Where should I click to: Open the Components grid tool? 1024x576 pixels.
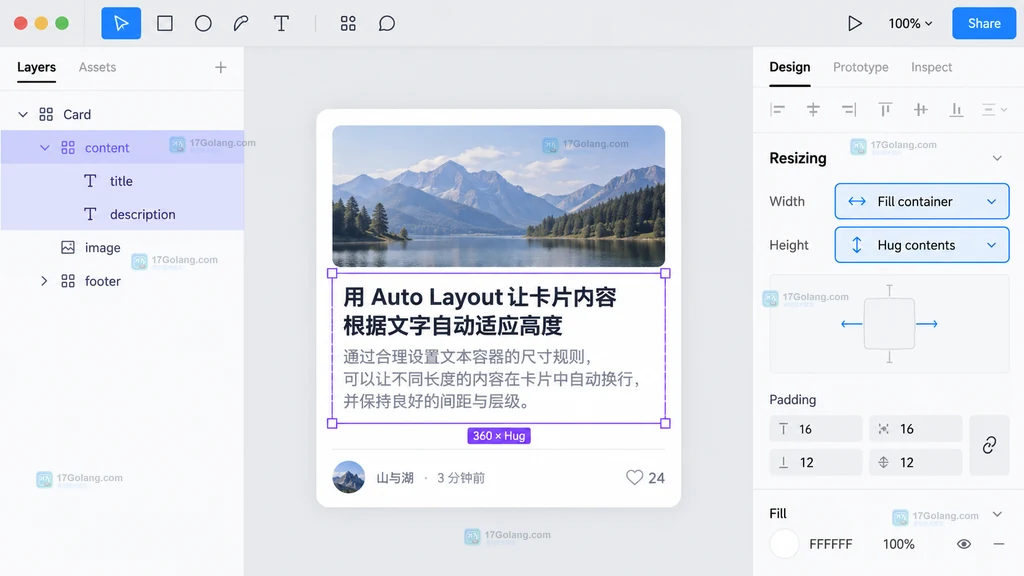coord(348,24)
